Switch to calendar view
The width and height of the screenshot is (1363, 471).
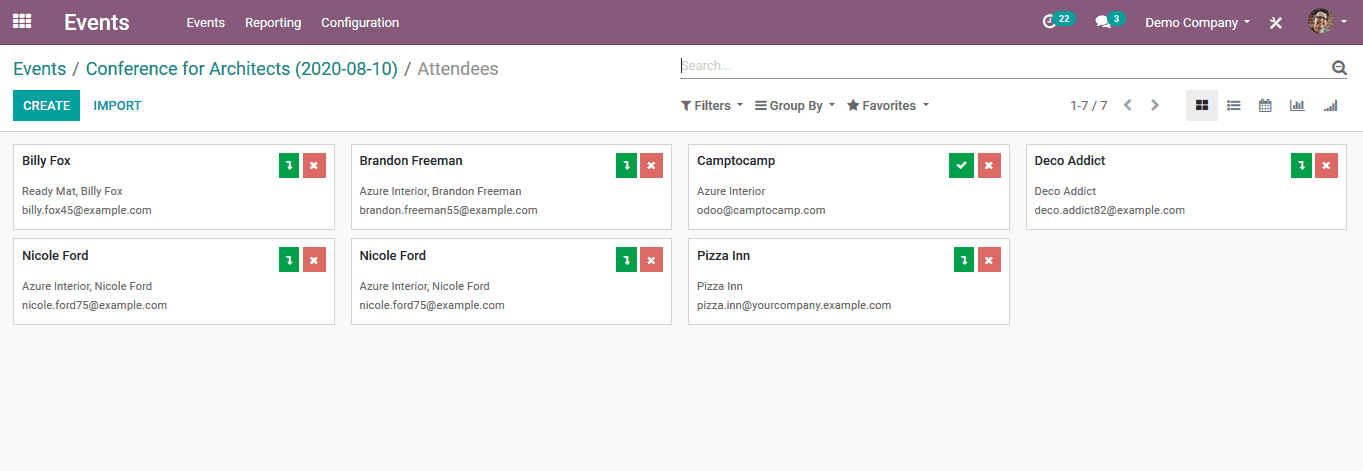[1265, 105]
